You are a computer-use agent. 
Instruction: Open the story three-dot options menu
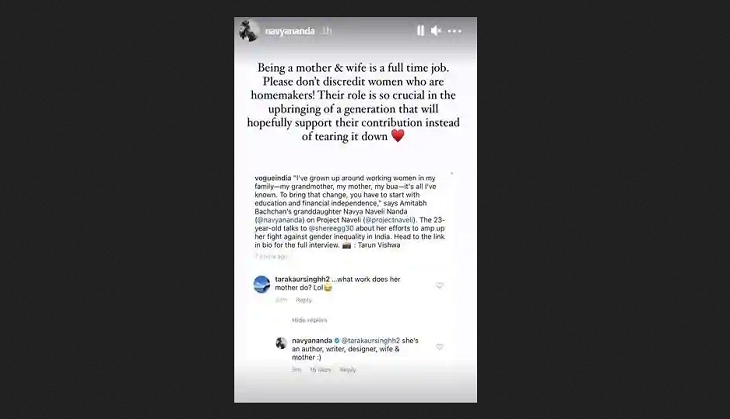[x=454, y=31]
